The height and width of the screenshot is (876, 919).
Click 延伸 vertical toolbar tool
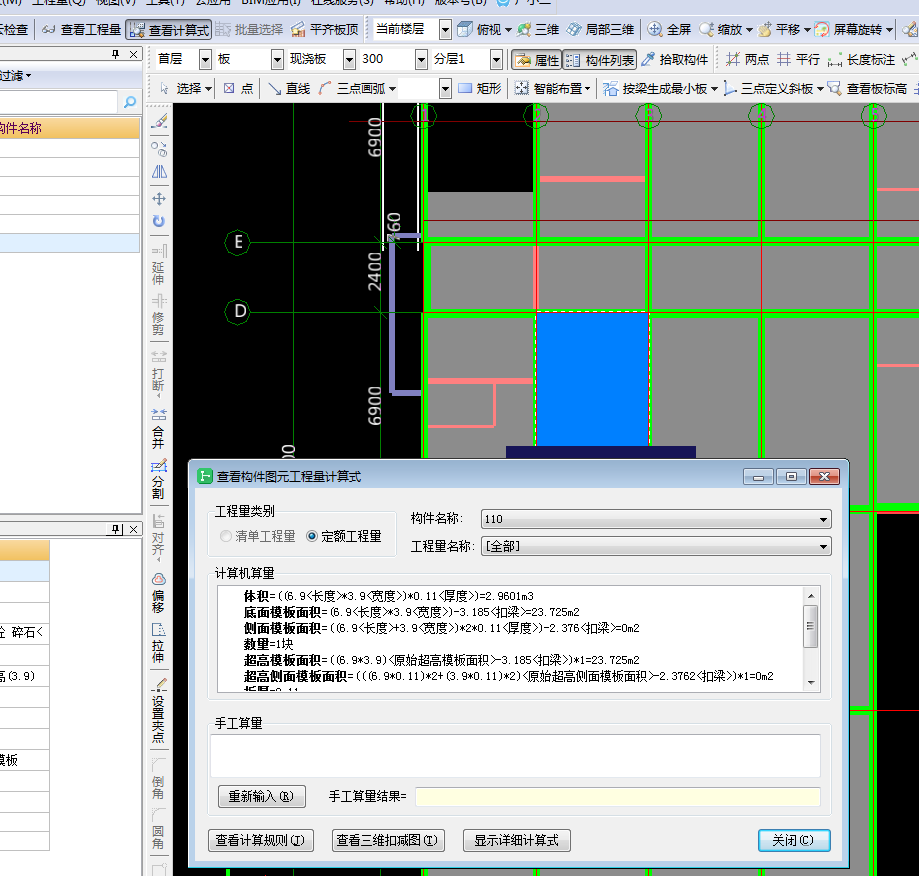(159, 265)
